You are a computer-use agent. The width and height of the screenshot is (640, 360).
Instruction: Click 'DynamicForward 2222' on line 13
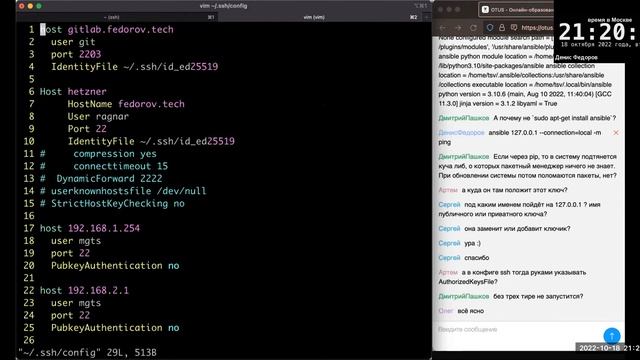click(x=109, y=179)
